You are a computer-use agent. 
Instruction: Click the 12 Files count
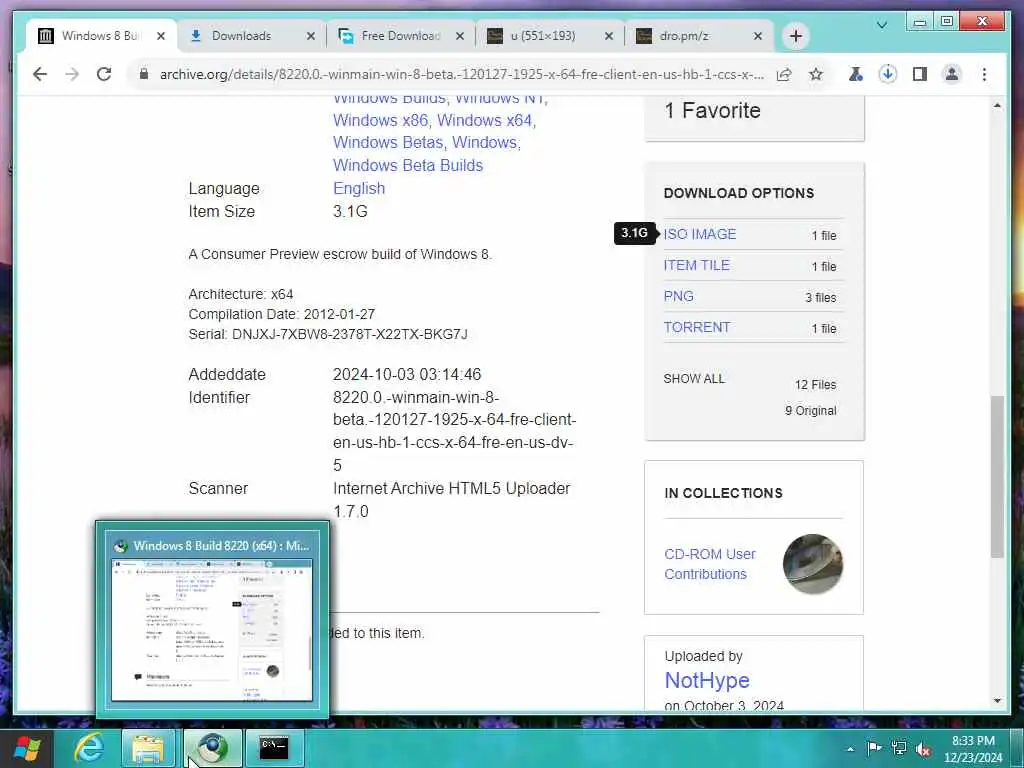point(815,385)
